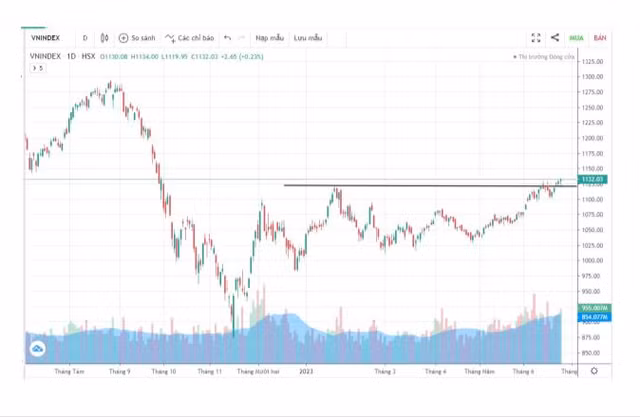This screenshot has width=640, height=420.
Task: Click the Thị trường Đóng cửa market status
Action: point(545,57)
